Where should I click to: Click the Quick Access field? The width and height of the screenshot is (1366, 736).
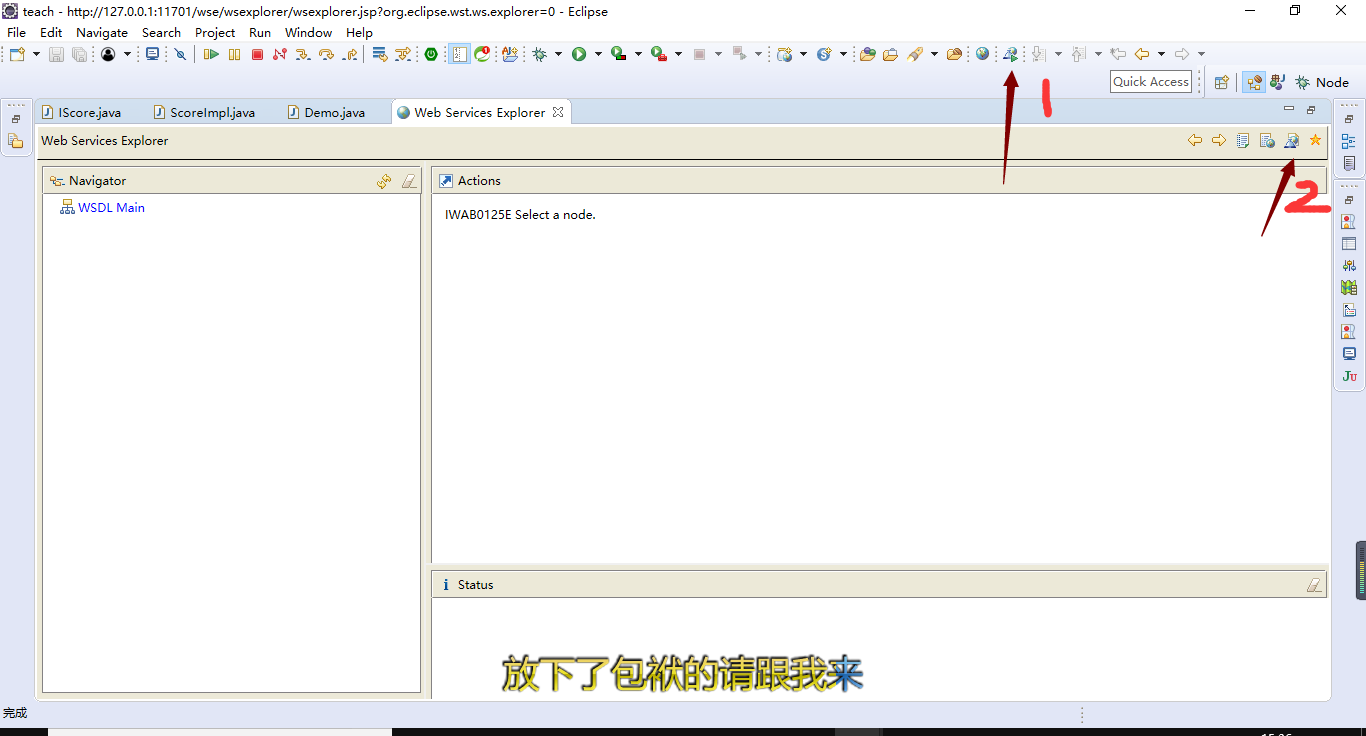[x=1151, y=82]
